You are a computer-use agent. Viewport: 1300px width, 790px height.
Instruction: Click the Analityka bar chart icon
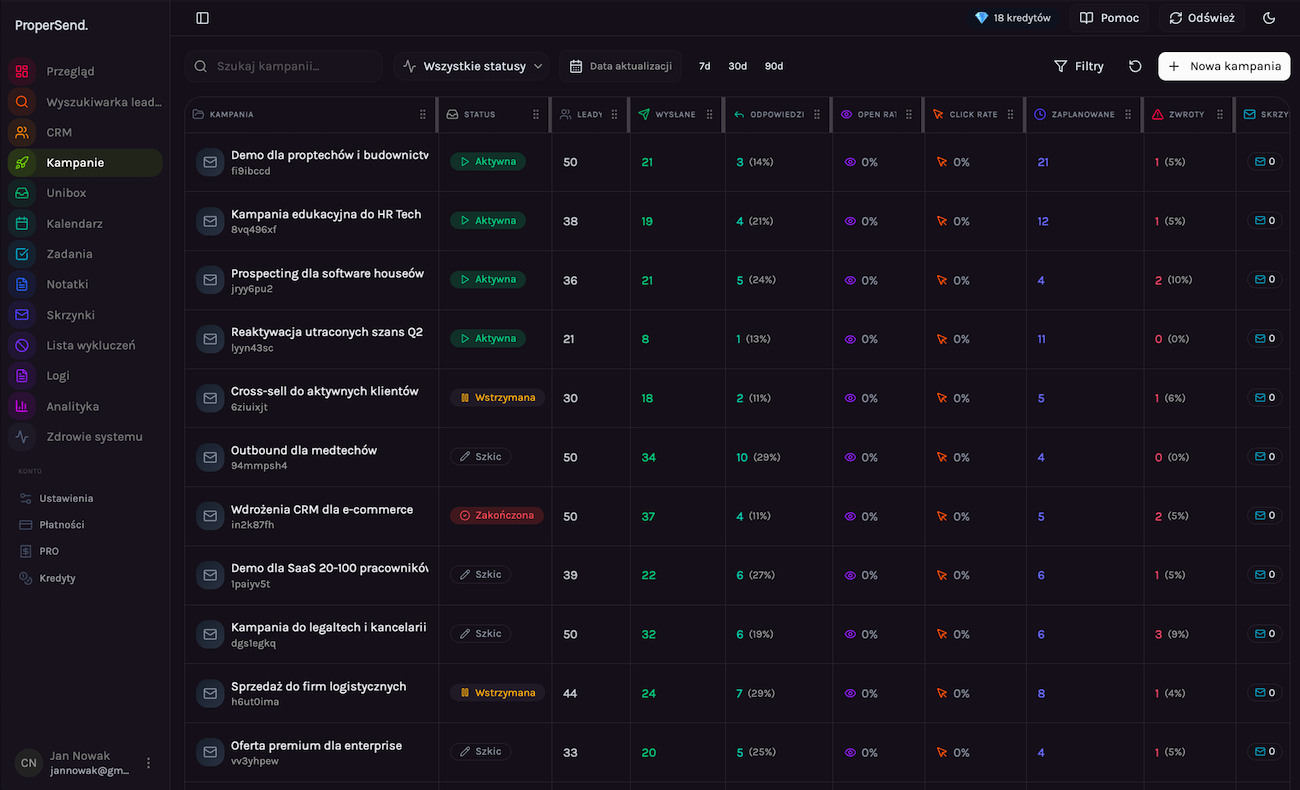[x=22, y=407]
